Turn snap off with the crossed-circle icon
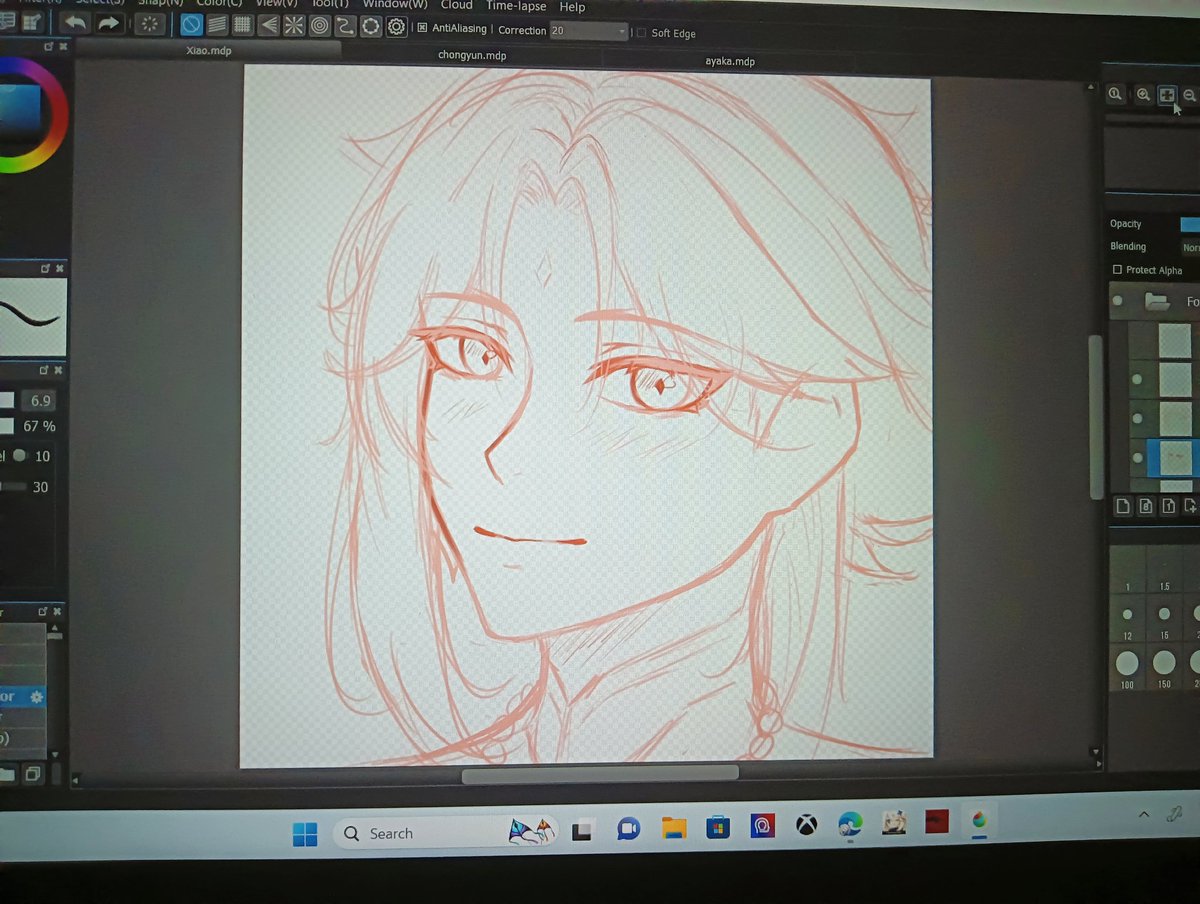This screenshot has width=1200, height=904. click(191, 25)
